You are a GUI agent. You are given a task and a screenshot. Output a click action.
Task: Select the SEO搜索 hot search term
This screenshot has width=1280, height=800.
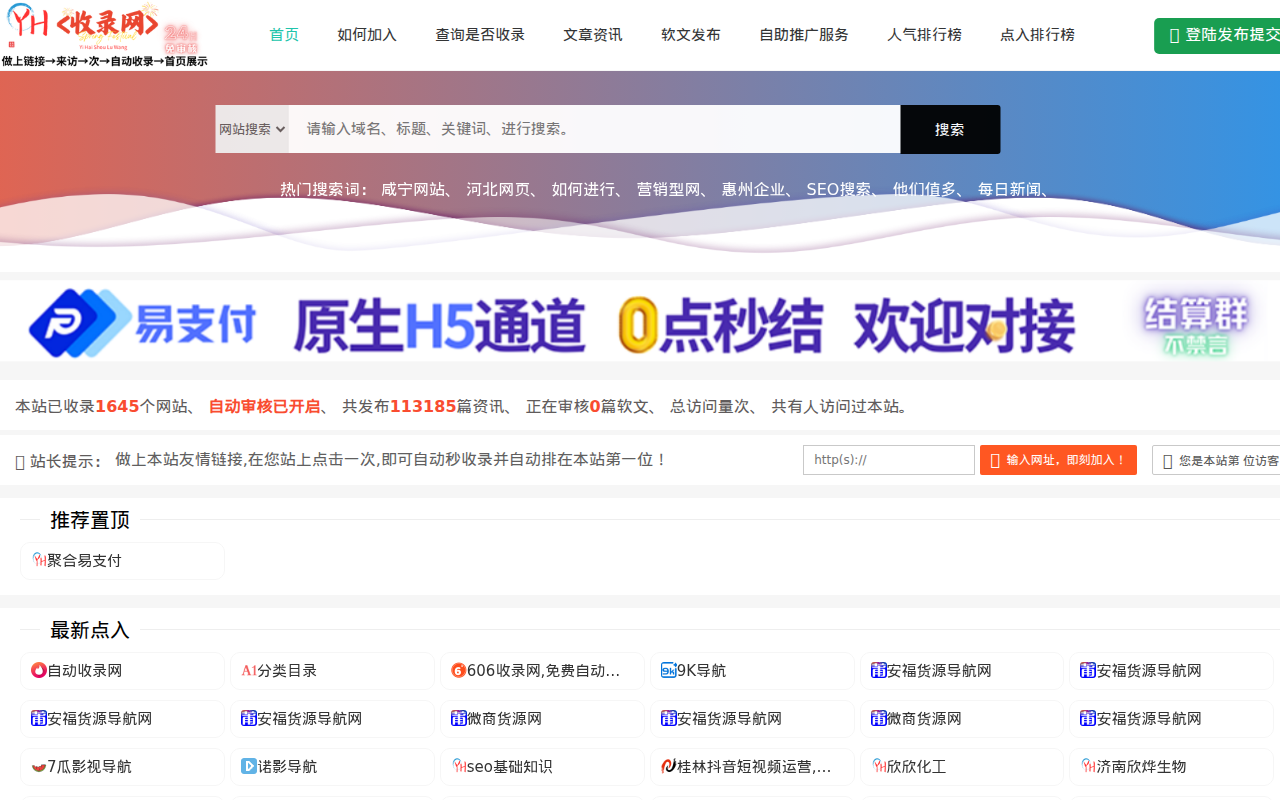[838, 189]
